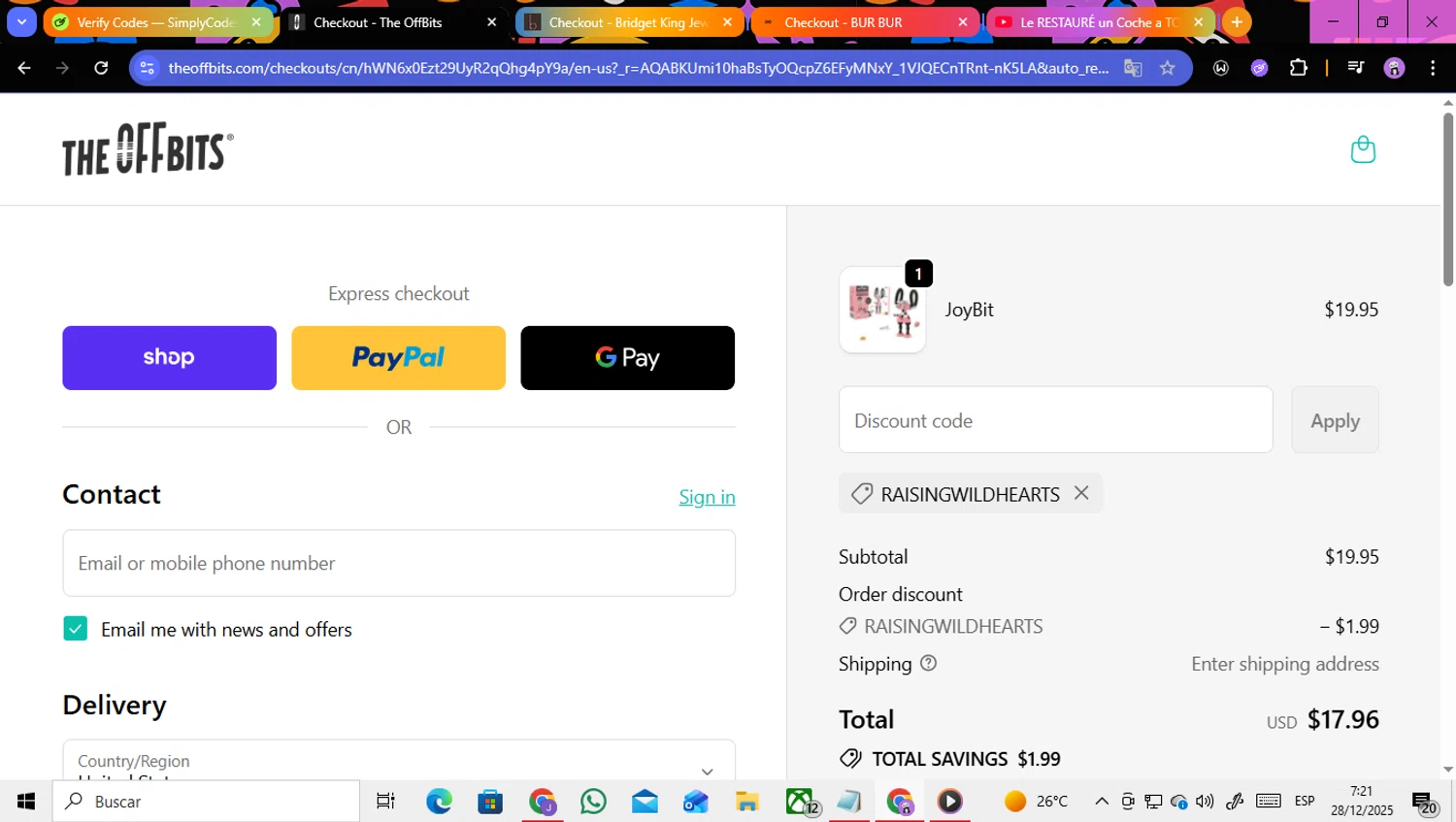Image resolution: width=1456 pixels, height=822 pixels.
Task: Pay with Shop Pay button
Action: 169,357
